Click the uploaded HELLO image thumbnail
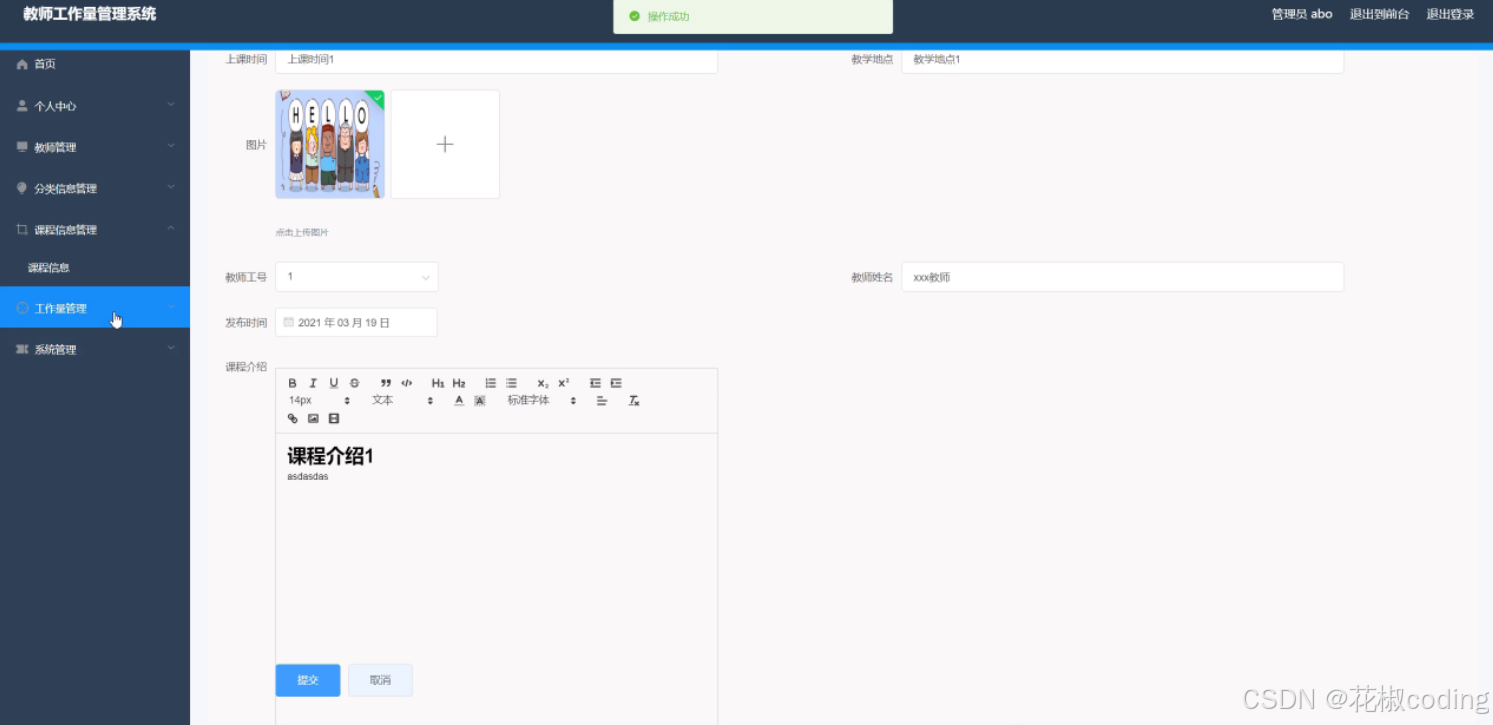The height and width of the screenshot is (725, 1493). pos(330,144)
